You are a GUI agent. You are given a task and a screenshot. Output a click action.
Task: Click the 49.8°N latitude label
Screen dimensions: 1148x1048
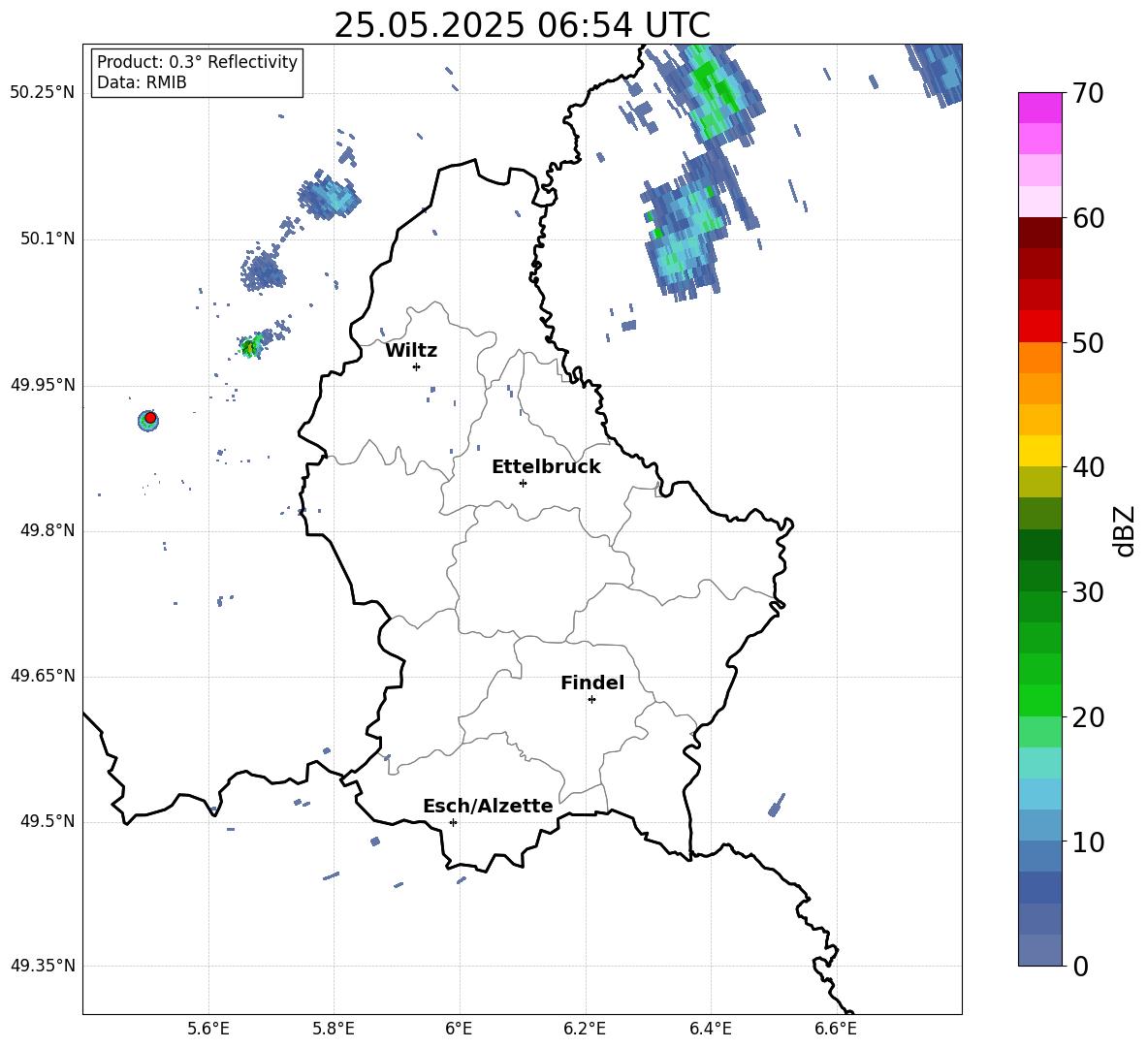[47, 530]
